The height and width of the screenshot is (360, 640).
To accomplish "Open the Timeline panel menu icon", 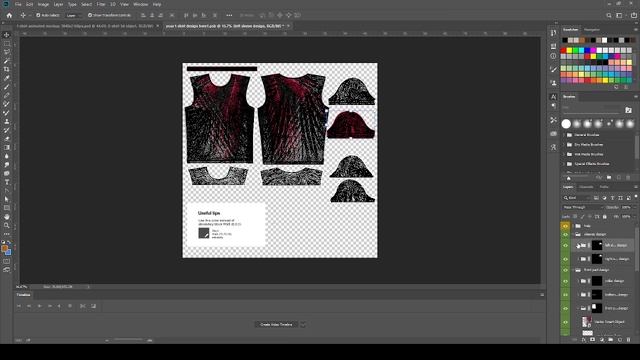I will [542, 295].
